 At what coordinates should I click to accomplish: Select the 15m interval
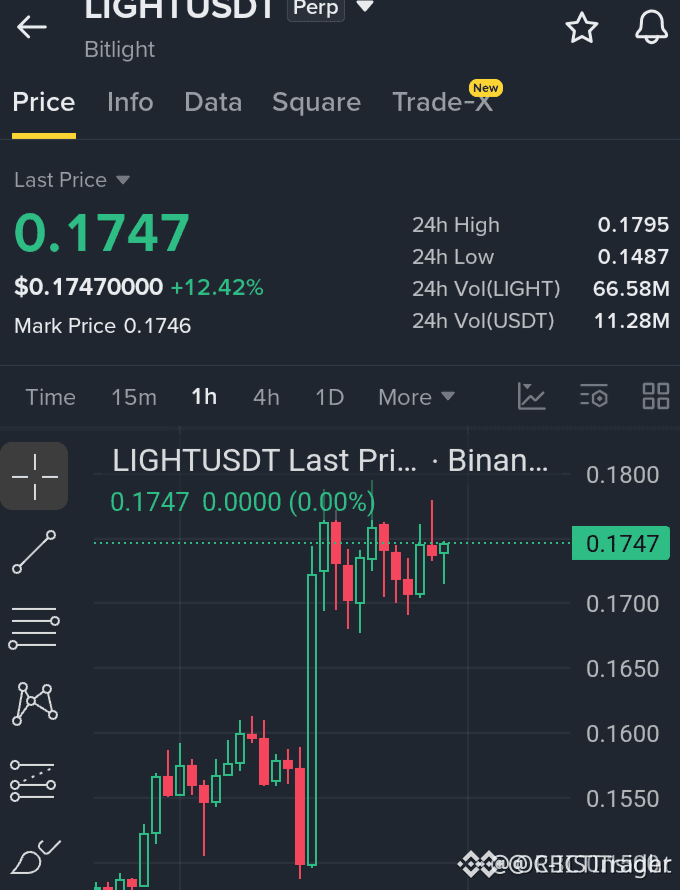[134, 397]
